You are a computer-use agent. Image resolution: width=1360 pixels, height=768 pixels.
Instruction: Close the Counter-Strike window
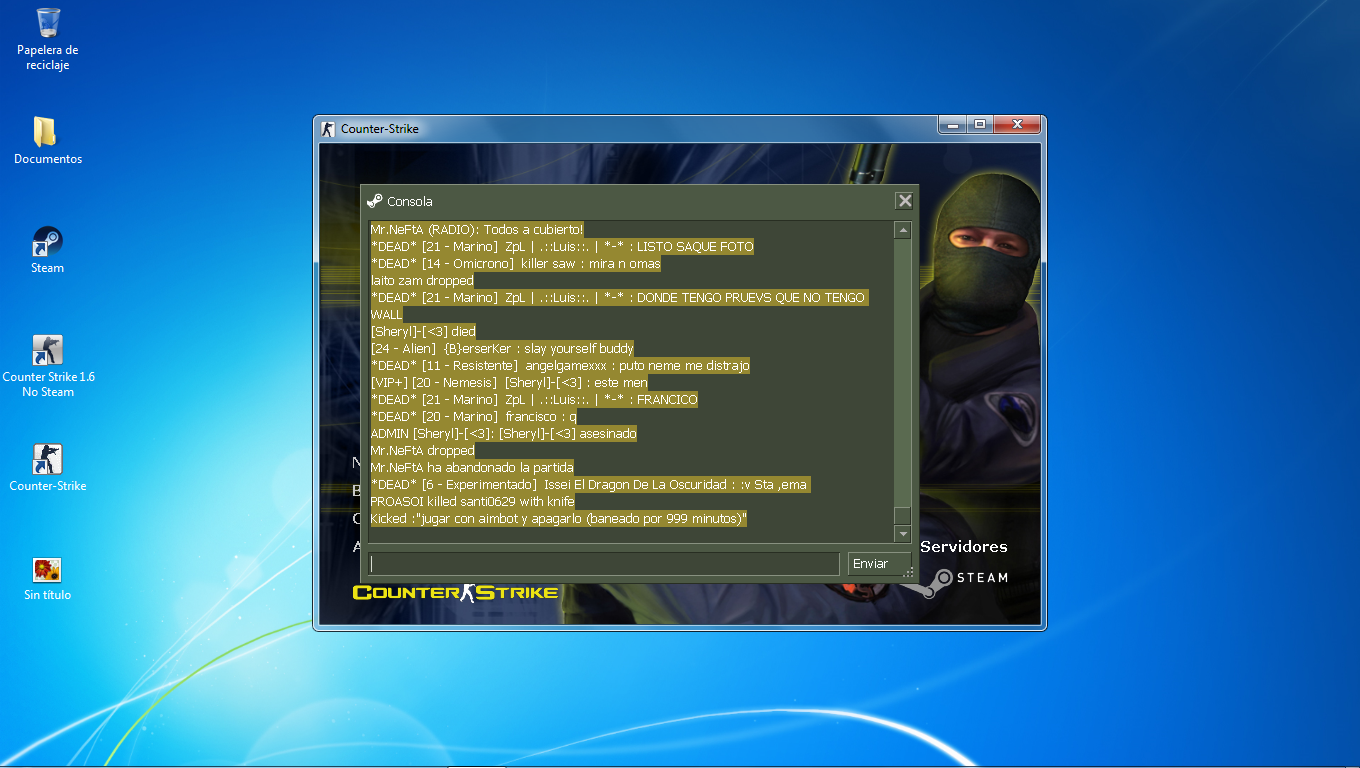click(1018, 124)
